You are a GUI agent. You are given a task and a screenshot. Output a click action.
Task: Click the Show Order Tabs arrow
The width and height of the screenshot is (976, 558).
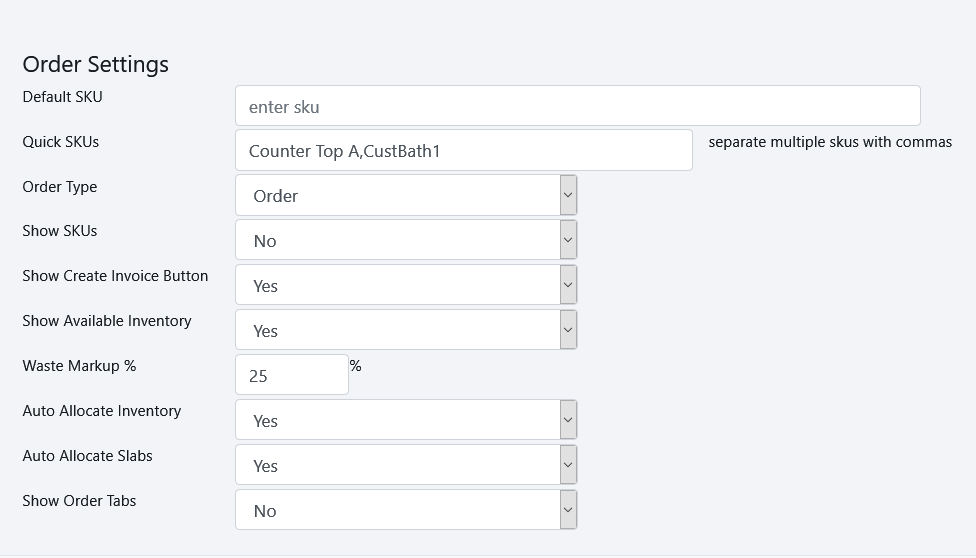(x=568, y=511)
